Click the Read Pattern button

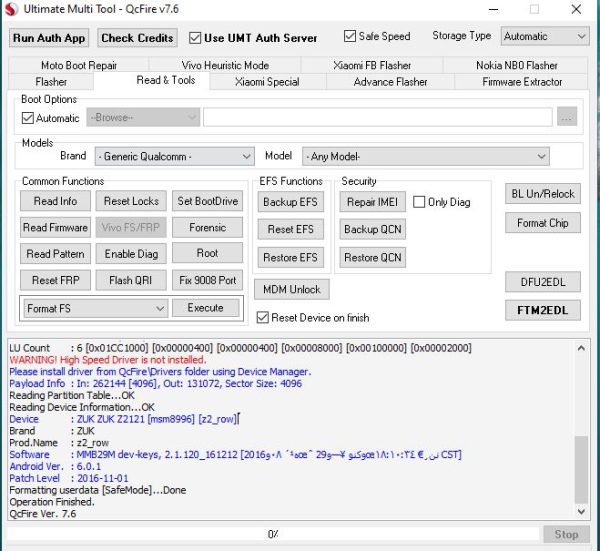click(x=55, y=254)
